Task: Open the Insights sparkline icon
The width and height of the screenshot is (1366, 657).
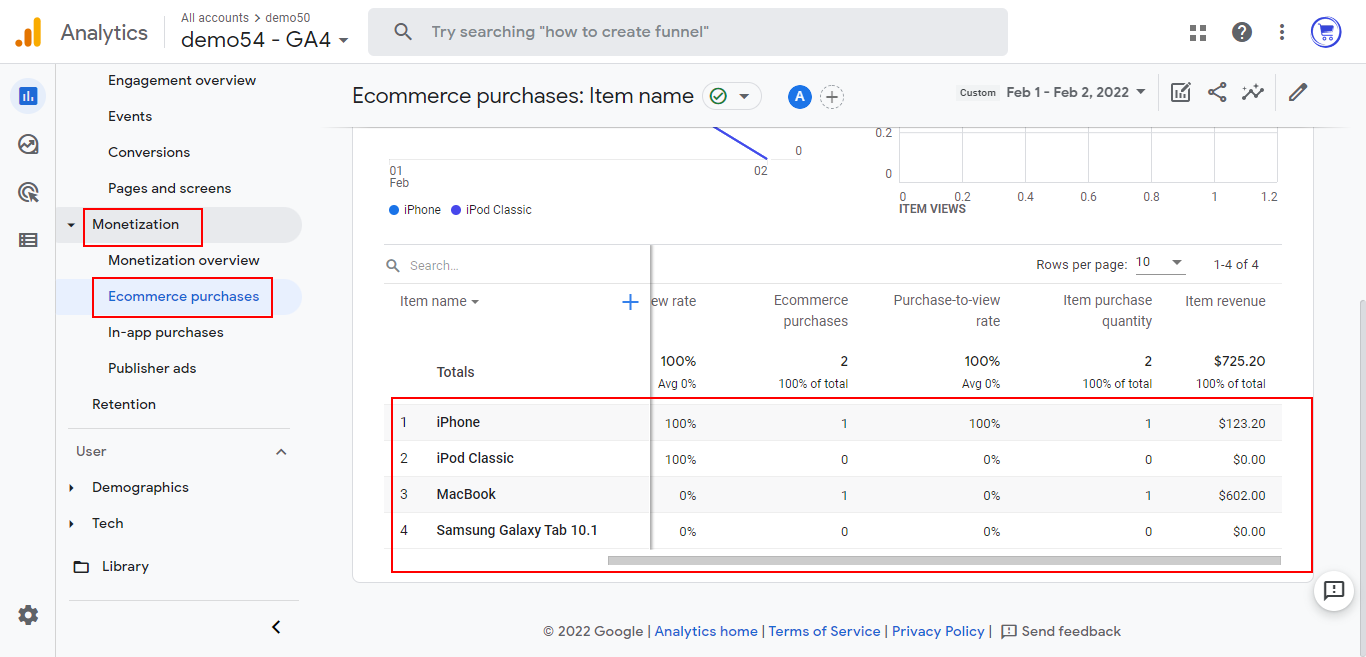Action: [x=1252, y=93]
